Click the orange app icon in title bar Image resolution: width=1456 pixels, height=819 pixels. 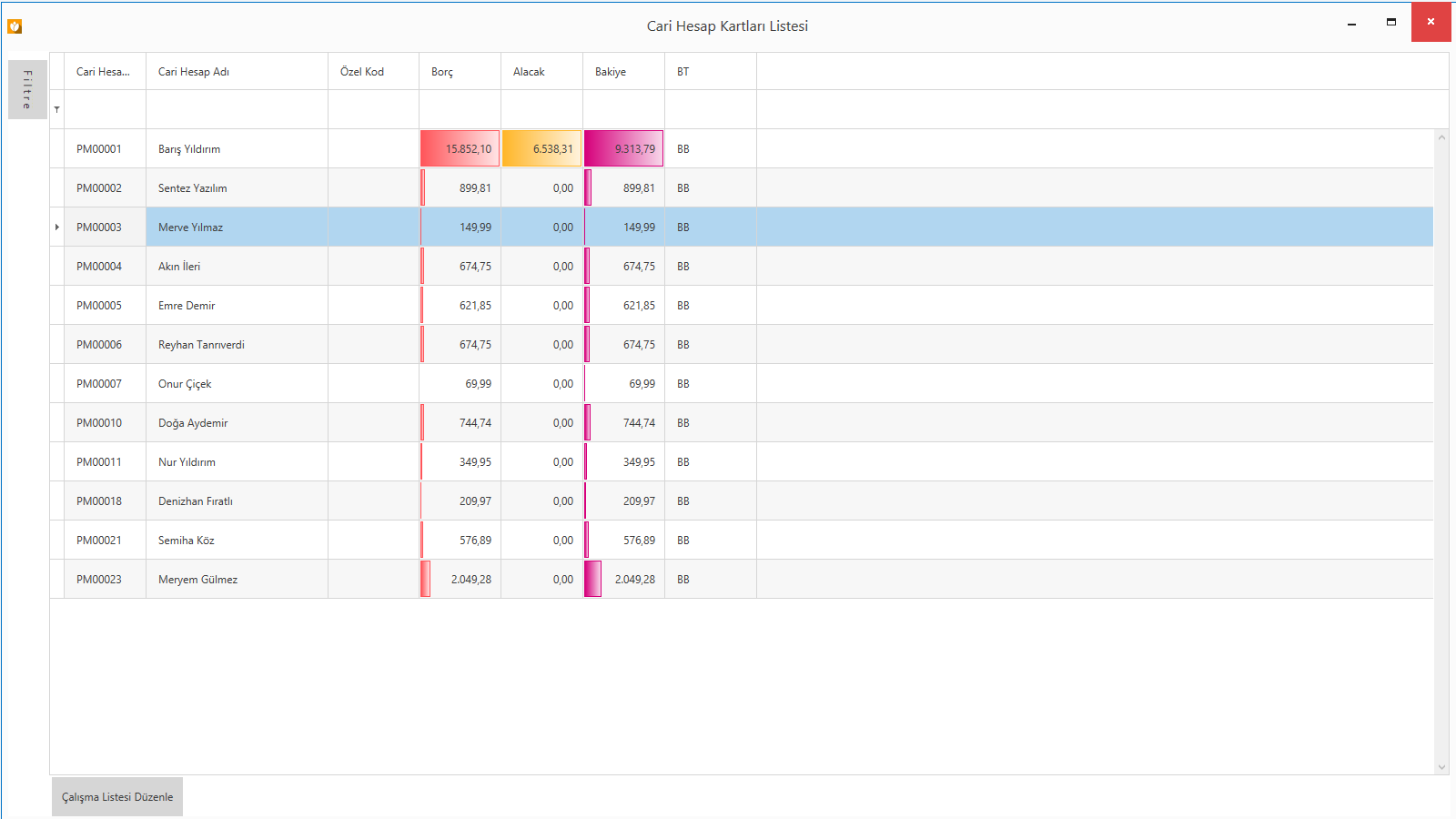click(x=15, y=26)
